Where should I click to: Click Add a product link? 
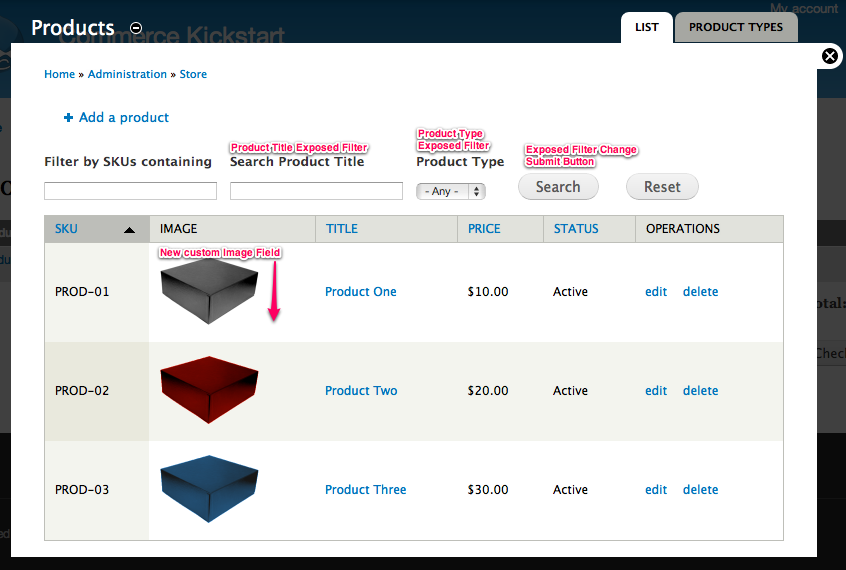[124, 117]
